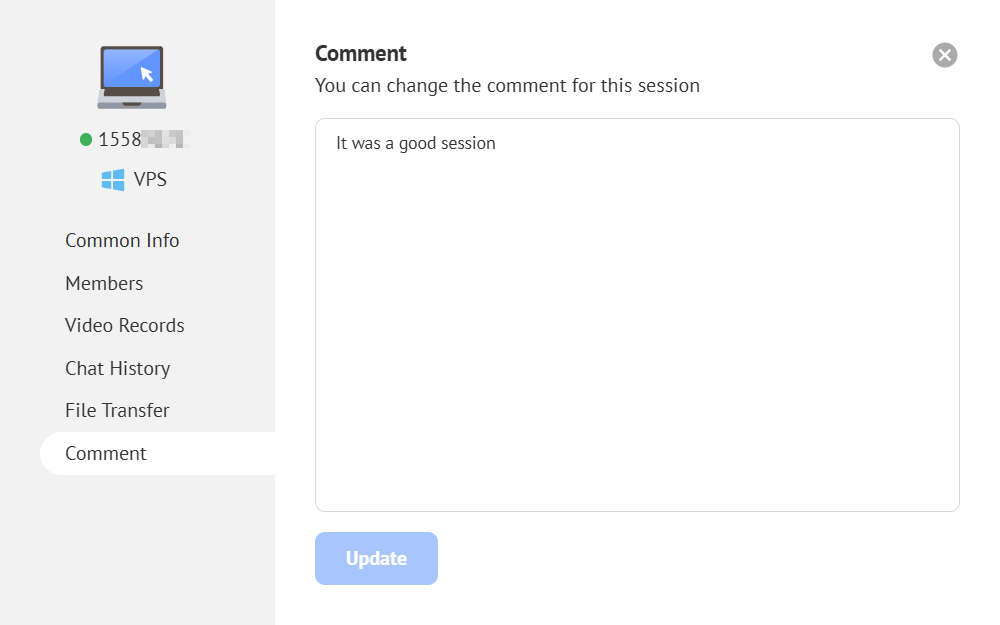Close the Comment panel with X
The height and width of the screenshot is (625, 1000).
(x=944, y=55)
